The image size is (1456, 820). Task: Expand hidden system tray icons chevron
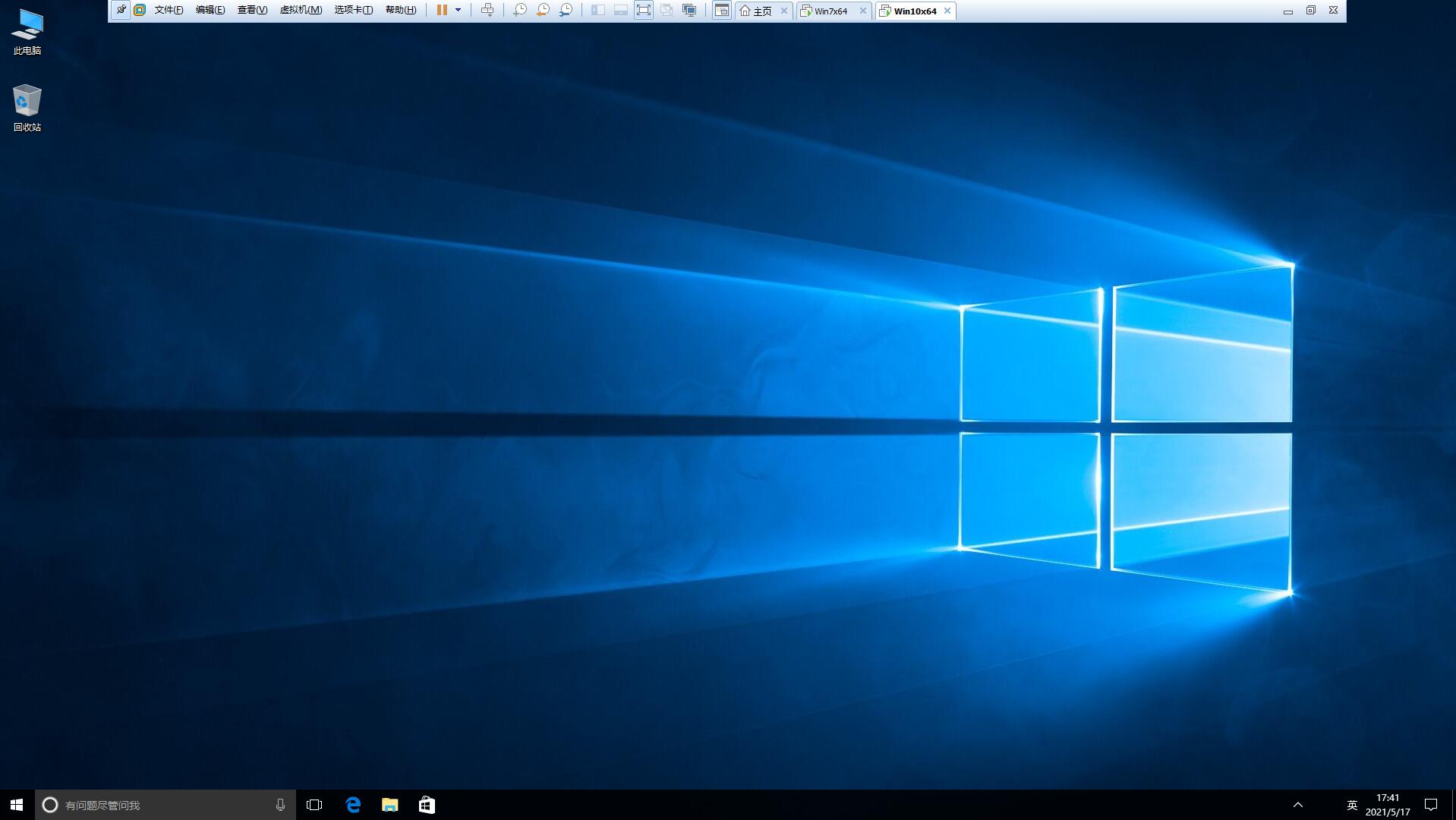[1298, 805]
